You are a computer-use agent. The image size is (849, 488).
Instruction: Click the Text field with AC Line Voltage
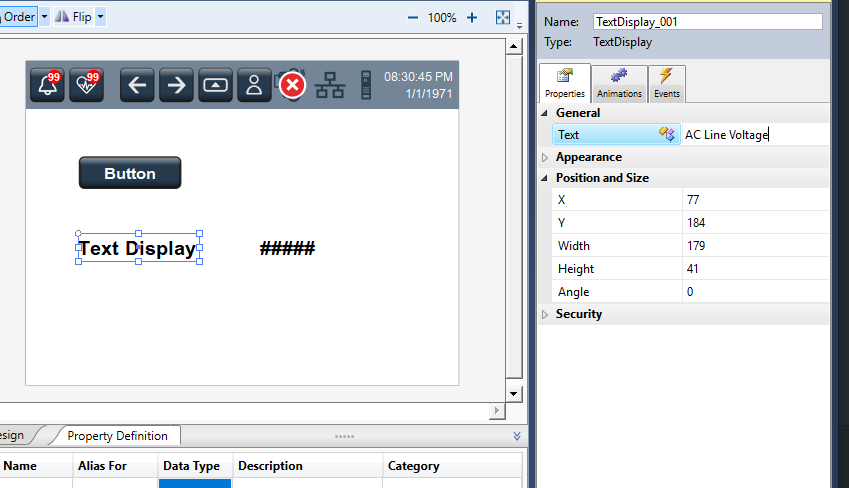click(x=755, y=135)
